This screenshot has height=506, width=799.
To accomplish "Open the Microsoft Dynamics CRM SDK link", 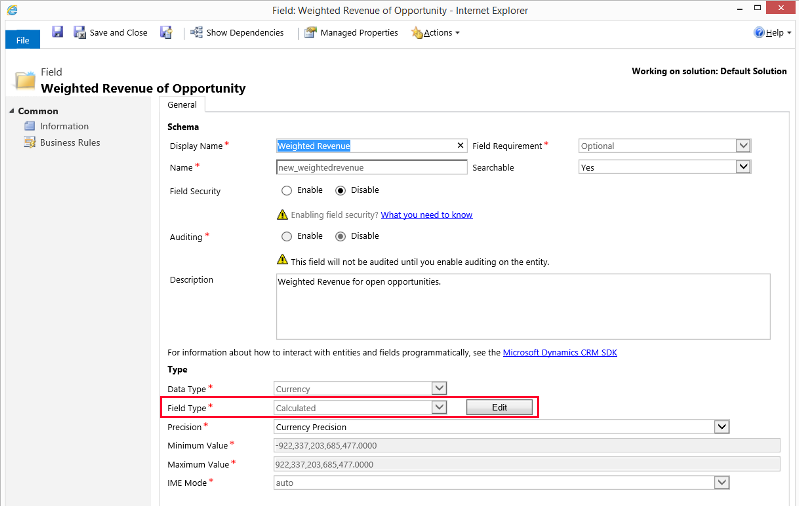I will (x=560, y=353).
